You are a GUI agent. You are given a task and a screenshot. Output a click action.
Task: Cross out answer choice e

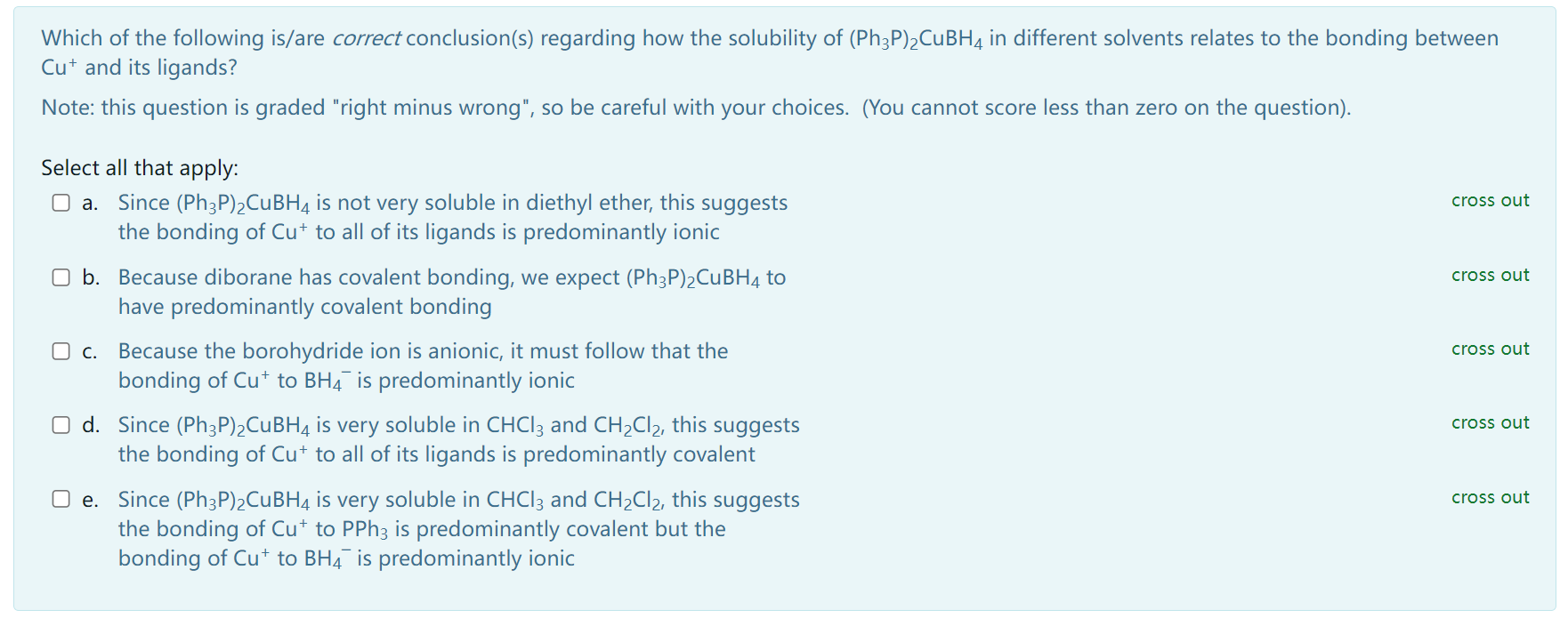pos(1490,498)
